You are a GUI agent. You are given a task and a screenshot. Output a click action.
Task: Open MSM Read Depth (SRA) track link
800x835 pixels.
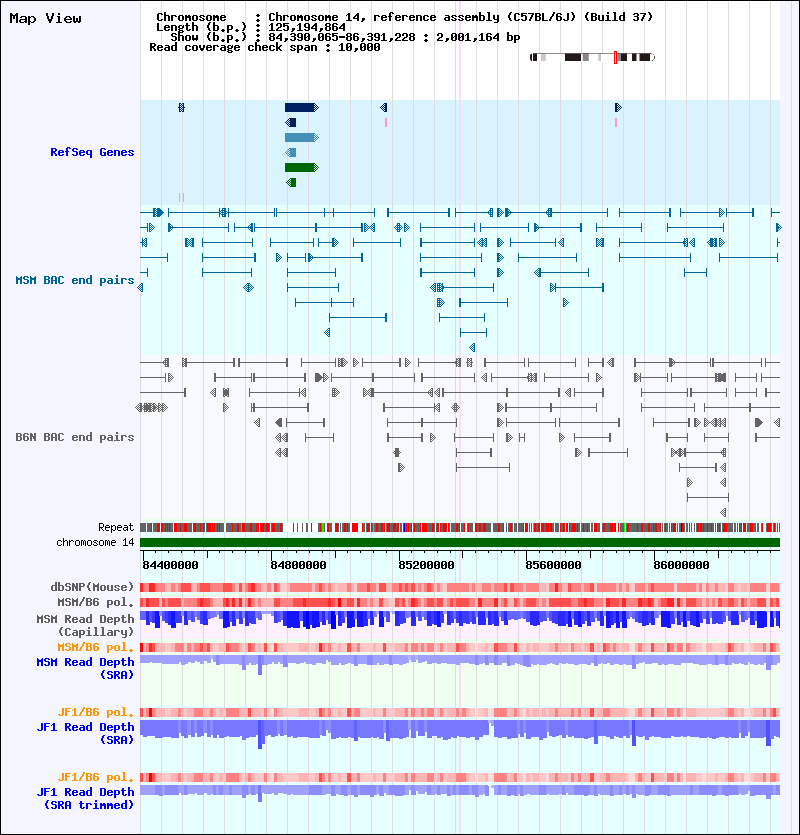click(x=85, y=668)
